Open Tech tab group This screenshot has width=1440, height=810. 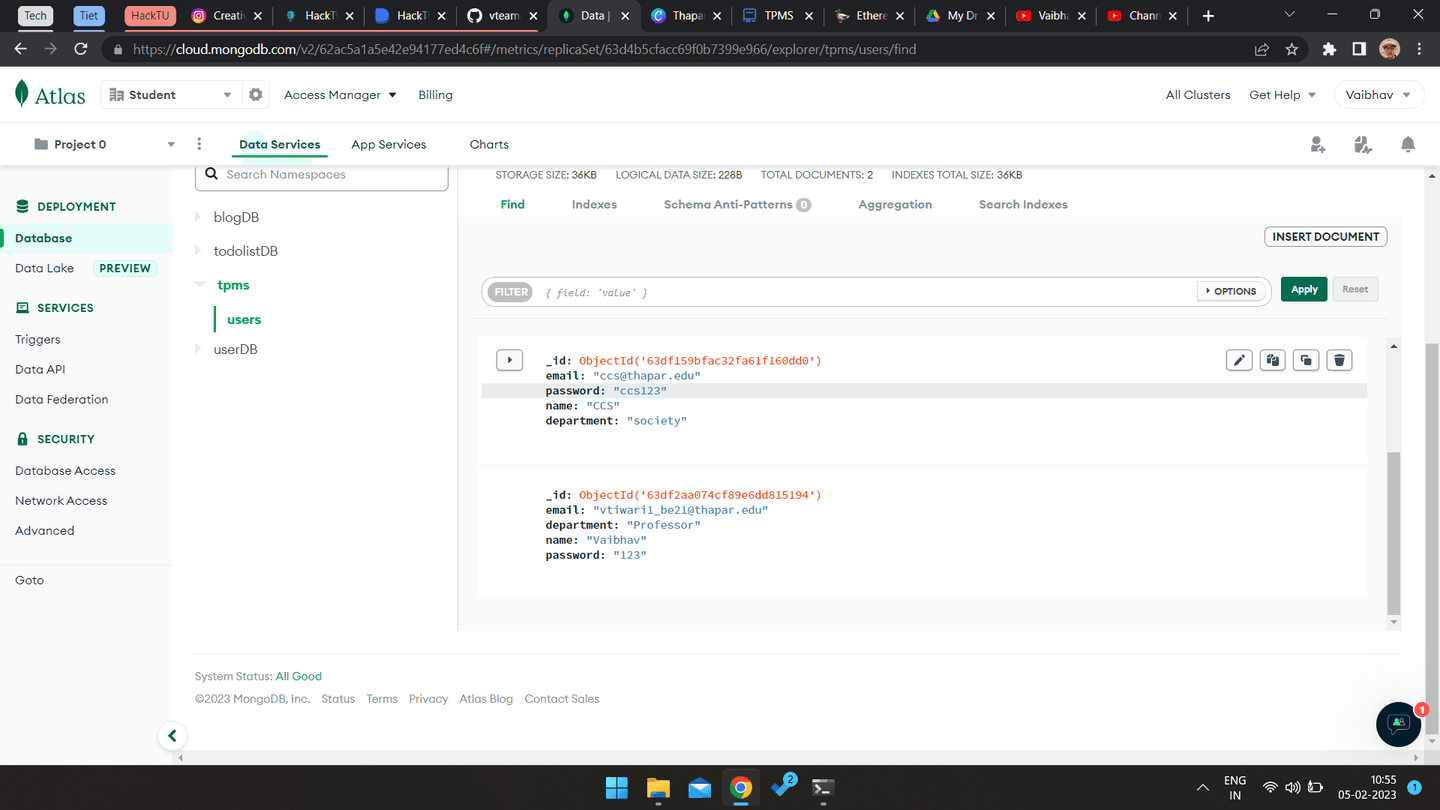[x=35, y=15]
